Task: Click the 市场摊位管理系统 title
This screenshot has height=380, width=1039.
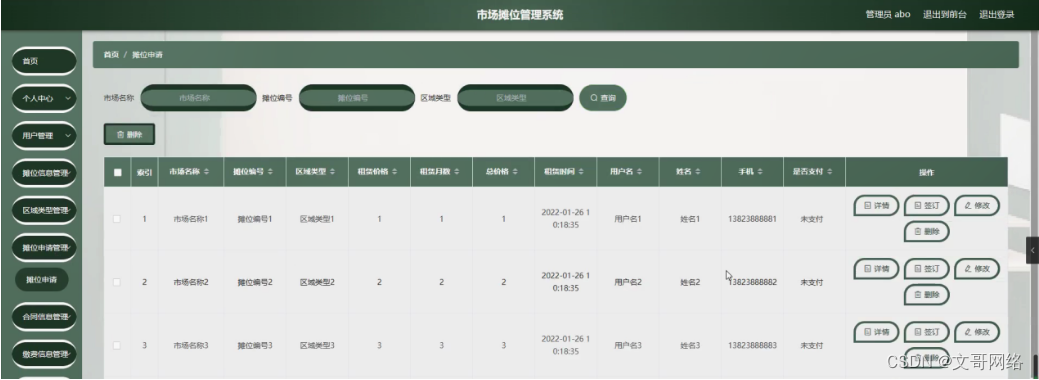Action: click(520, 15)
